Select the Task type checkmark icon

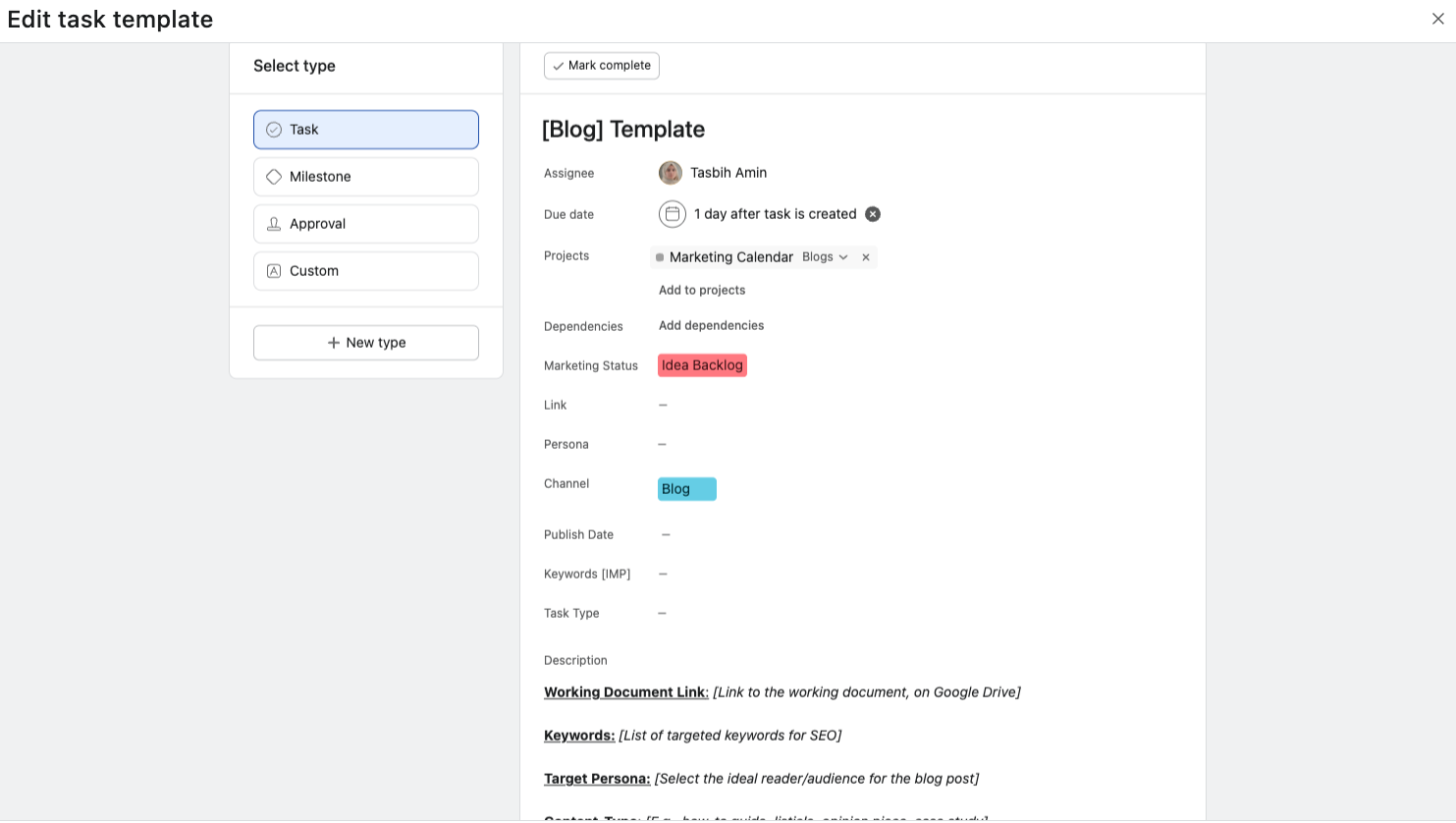pyautogui.click(x=274, y=129)
